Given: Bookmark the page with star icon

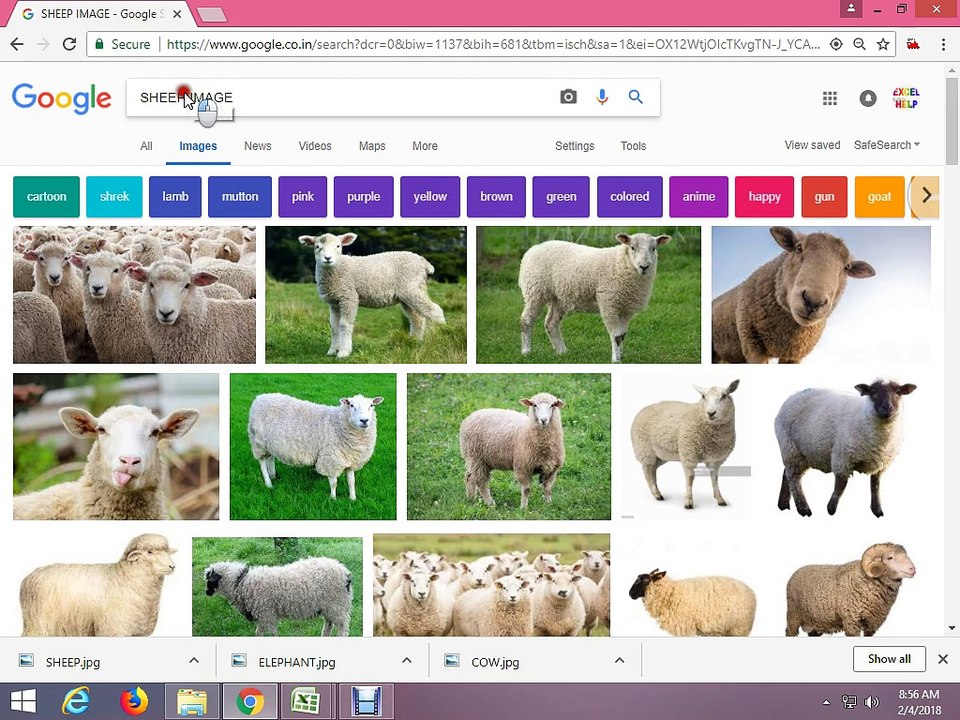Looking at the screenshot, I should tap(883, 44).
